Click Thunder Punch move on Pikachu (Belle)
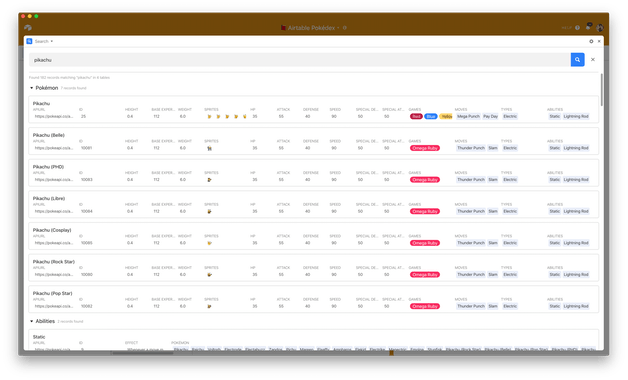This screenshot has width=628, height=380. (471, 148)
